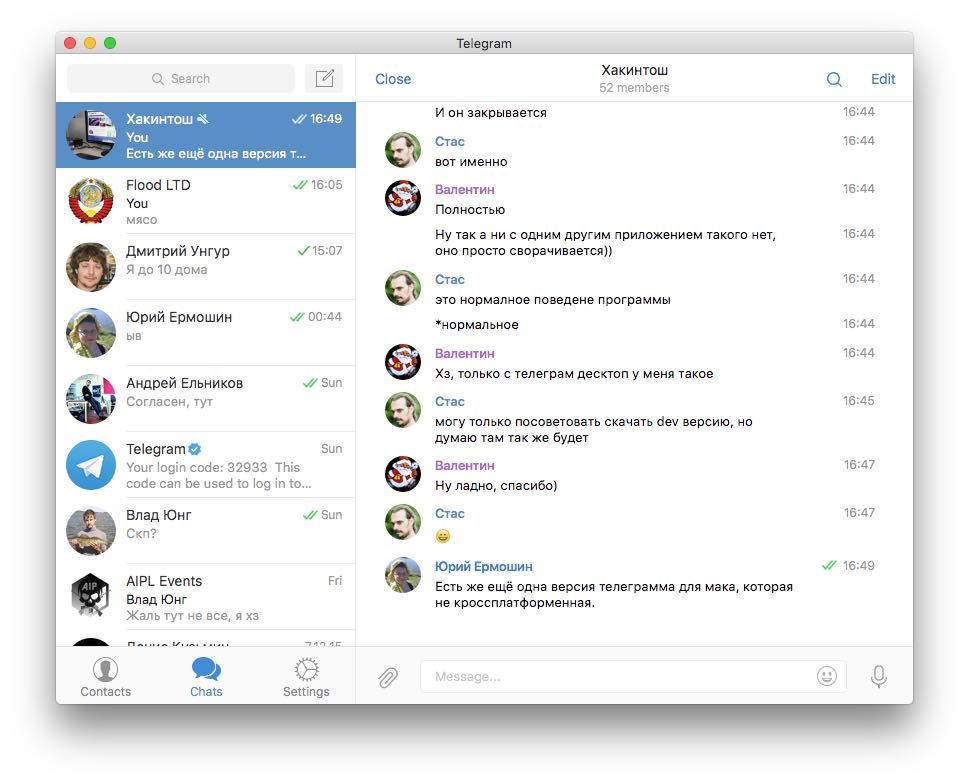
Task: Open chat with Дмитрий Унгур
Action: [x=206, y=267]
